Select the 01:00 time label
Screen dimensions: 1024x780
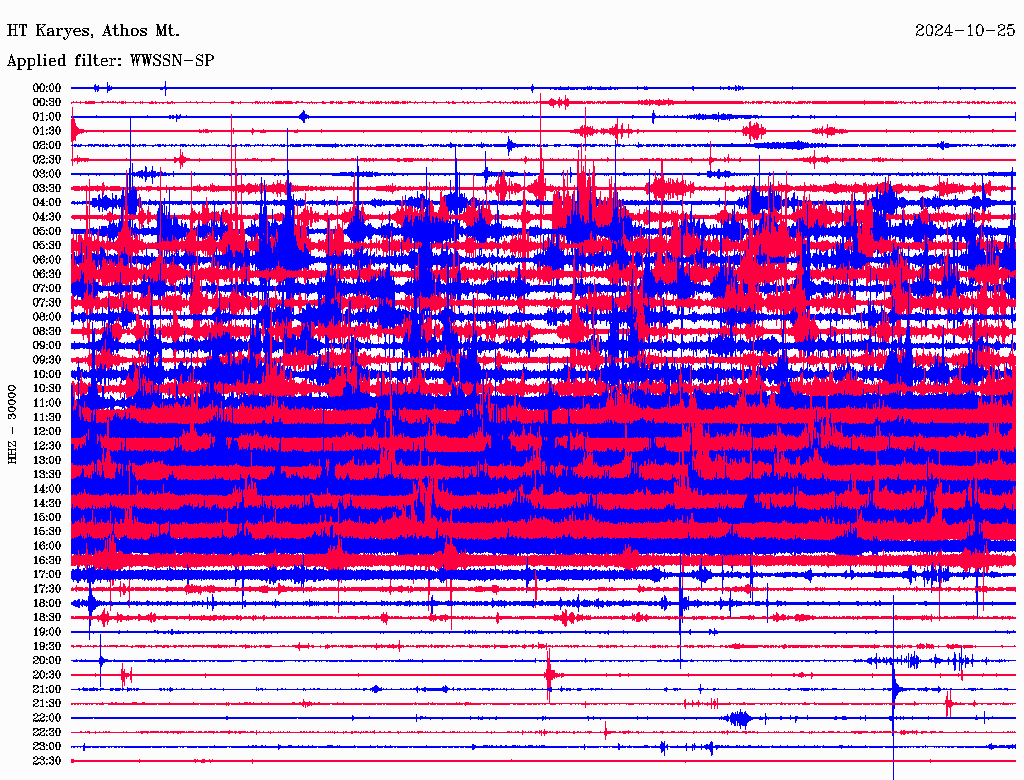[47, 117]
